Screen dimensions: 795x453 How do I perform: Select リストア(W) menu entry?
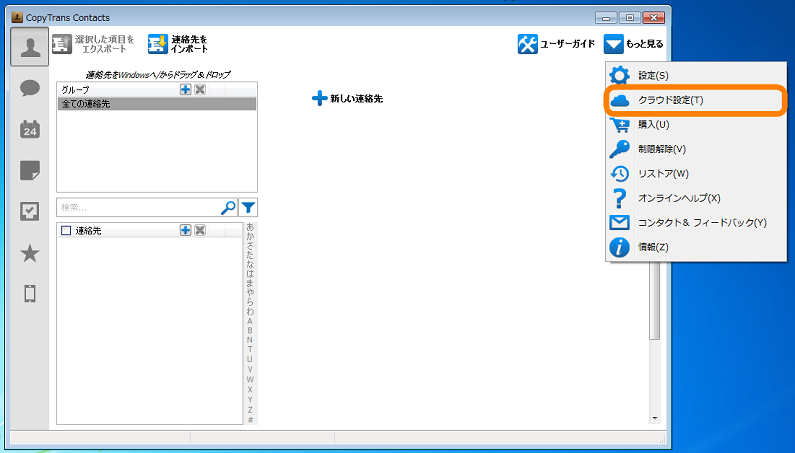click(696, 173)
